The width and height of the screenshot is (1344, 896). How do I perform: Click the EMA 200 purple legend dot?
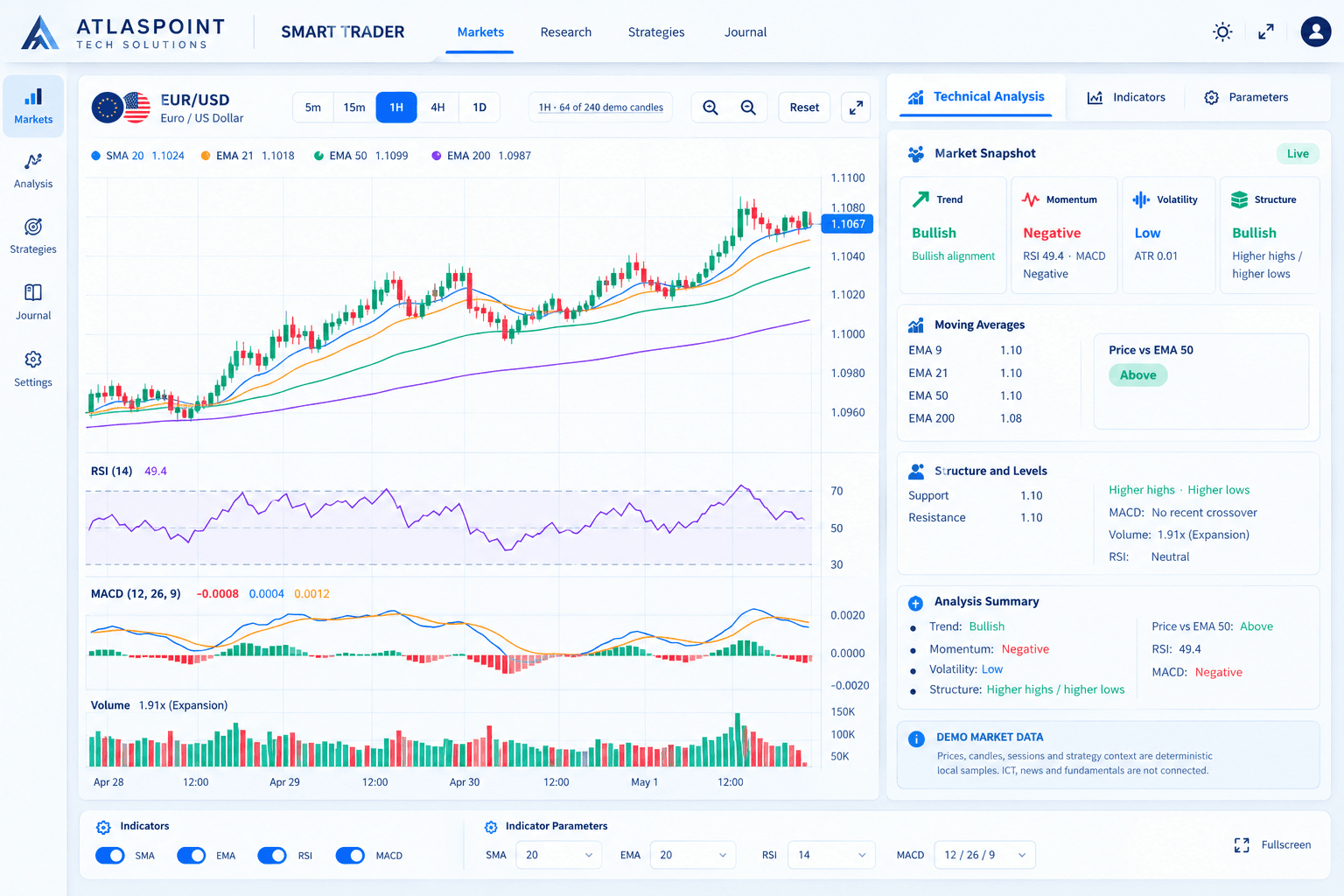(x=437, y=156)
